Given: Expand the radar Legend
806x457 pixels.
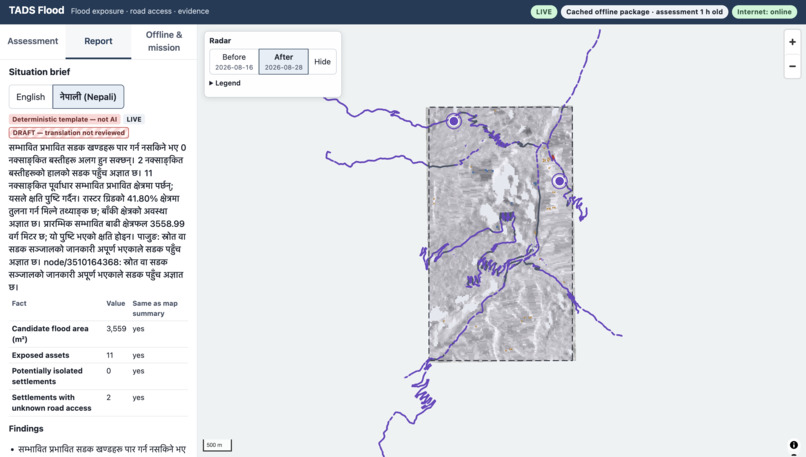Looking at the screenshot, I should [x=225, y=83].
